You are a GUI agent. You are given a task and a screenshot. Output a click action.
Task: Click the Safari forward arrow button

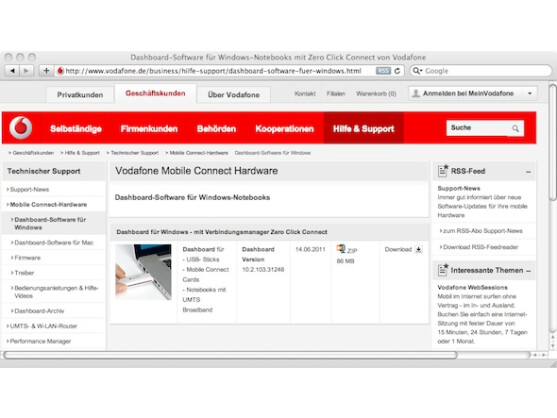click(x=26, y=71)
